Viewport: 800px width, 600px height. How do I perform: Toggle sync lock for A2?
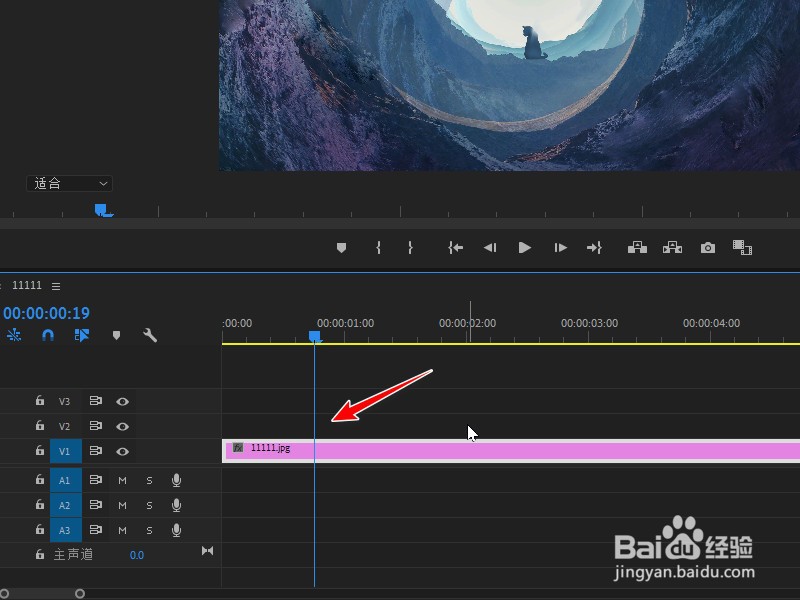(x=96, y=505)
